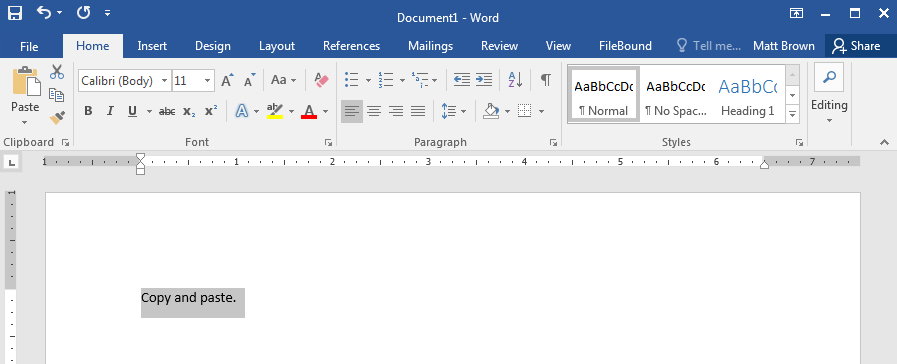The width and height of the screenshot is (897, 364).
Task: Clear all formatting with eraser icon
Action: (x=322, y=81)
